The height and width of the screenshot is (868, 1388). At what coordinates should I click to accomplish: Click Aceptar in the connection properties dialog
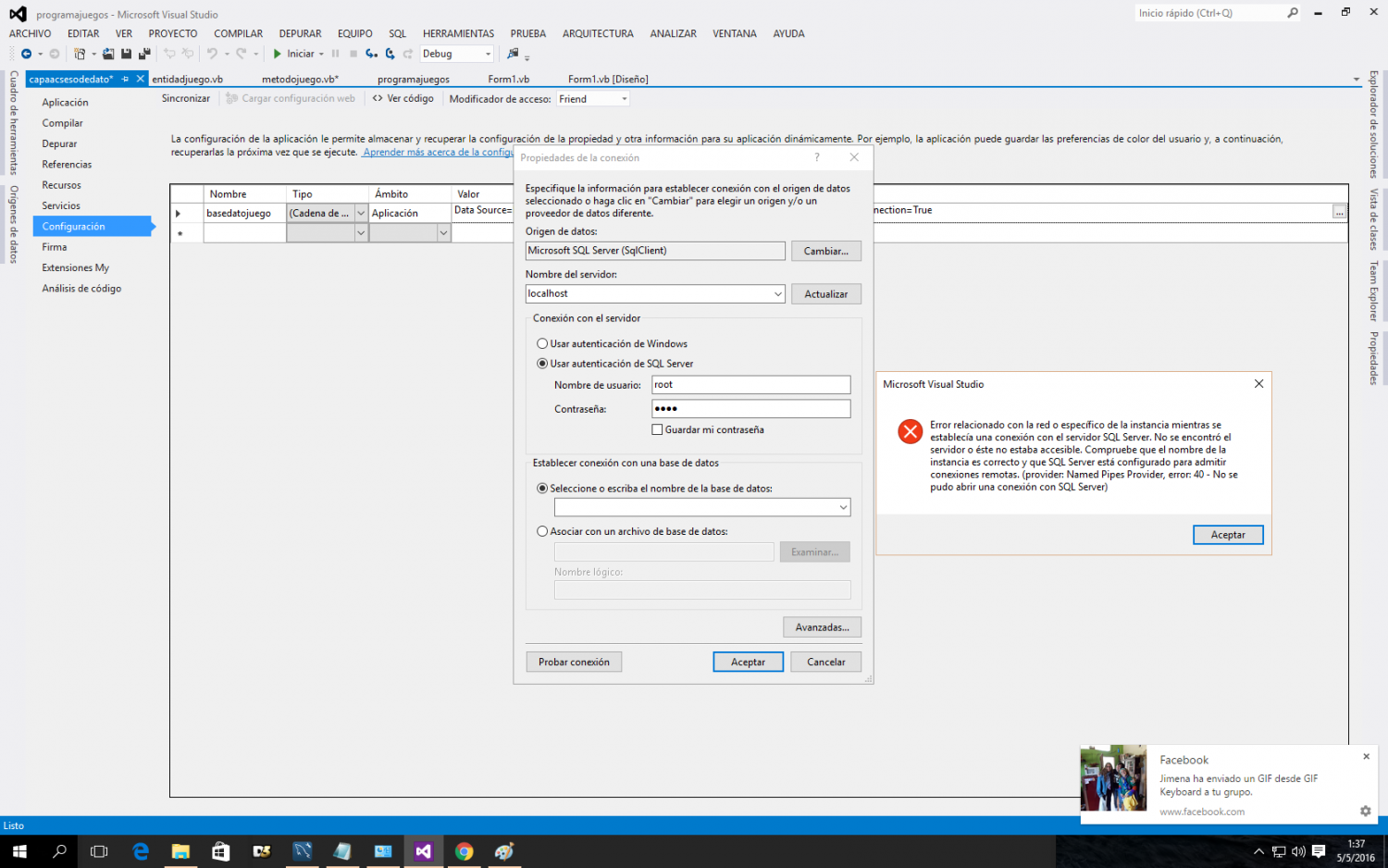tap(748, 662)
